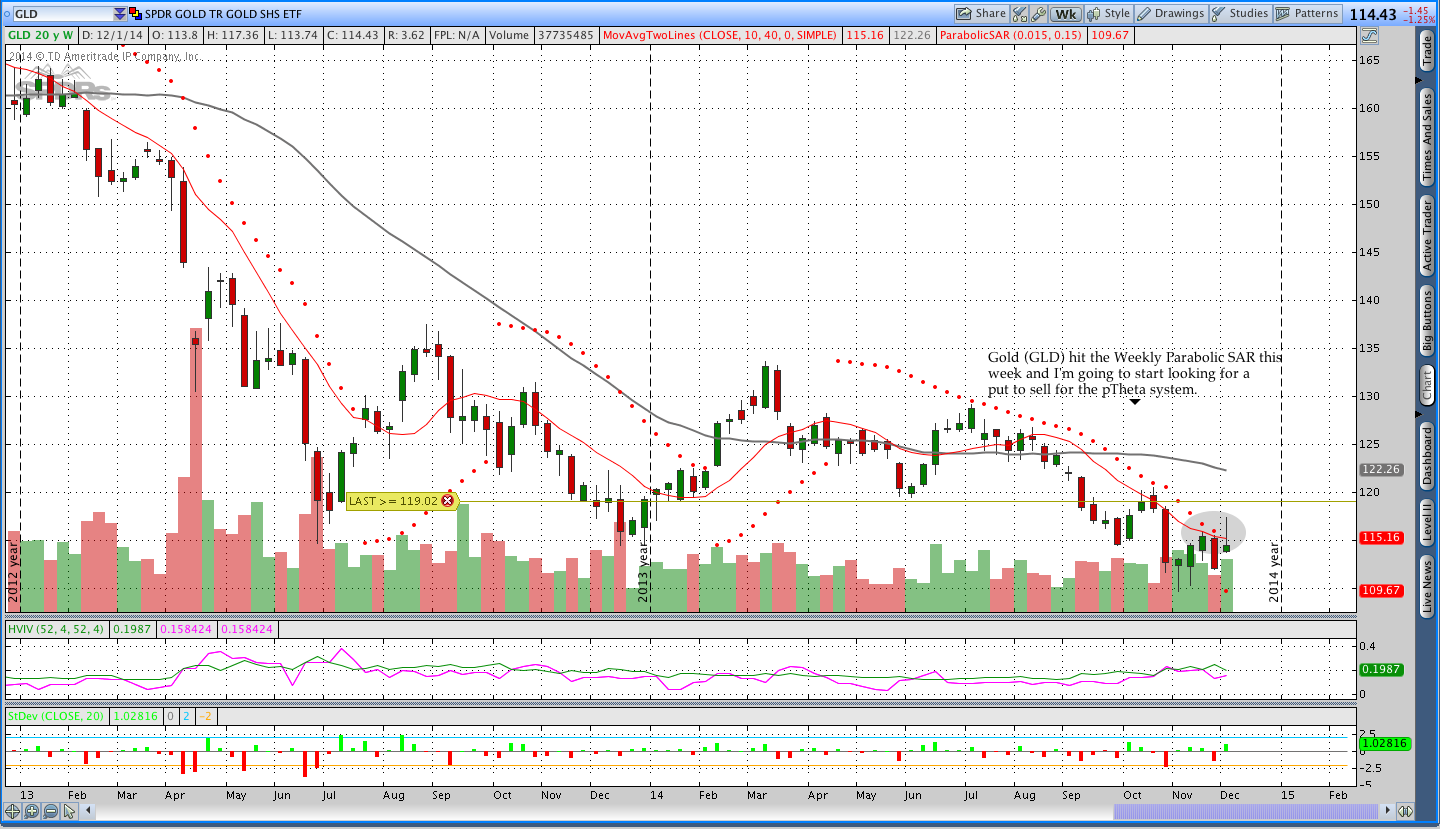Screen dimensions: 1440x829
Task: Click the last price 114.43 display
Action: (1373, 14)
